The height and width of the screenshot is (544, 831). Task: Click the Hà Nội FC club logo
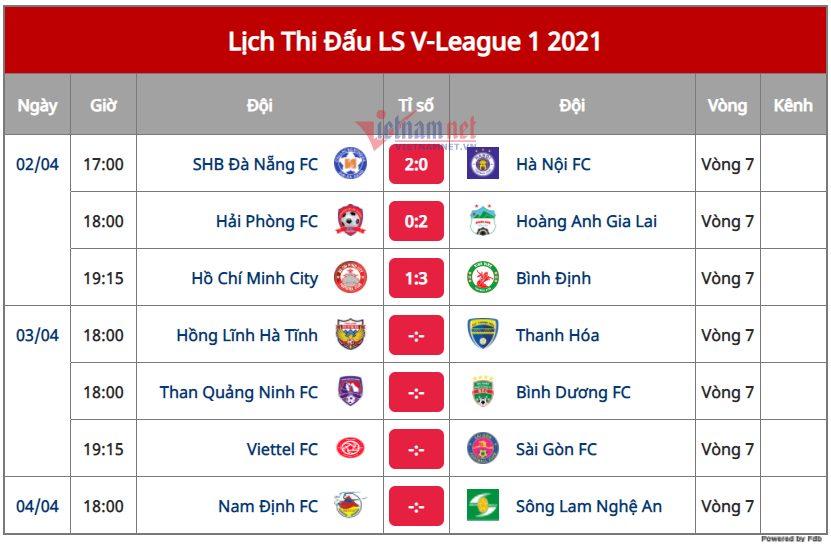[483, 164]
